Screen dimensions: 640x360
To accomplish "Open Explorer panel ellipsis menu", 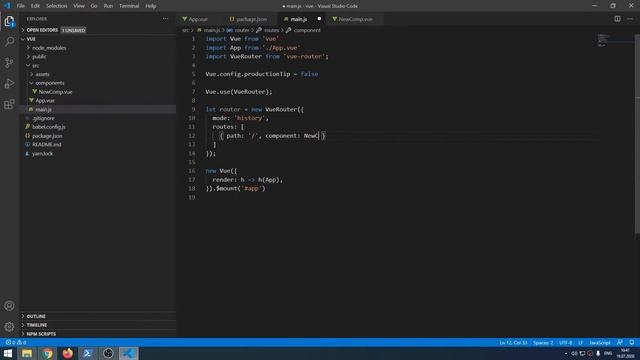I will click(165, 19).
